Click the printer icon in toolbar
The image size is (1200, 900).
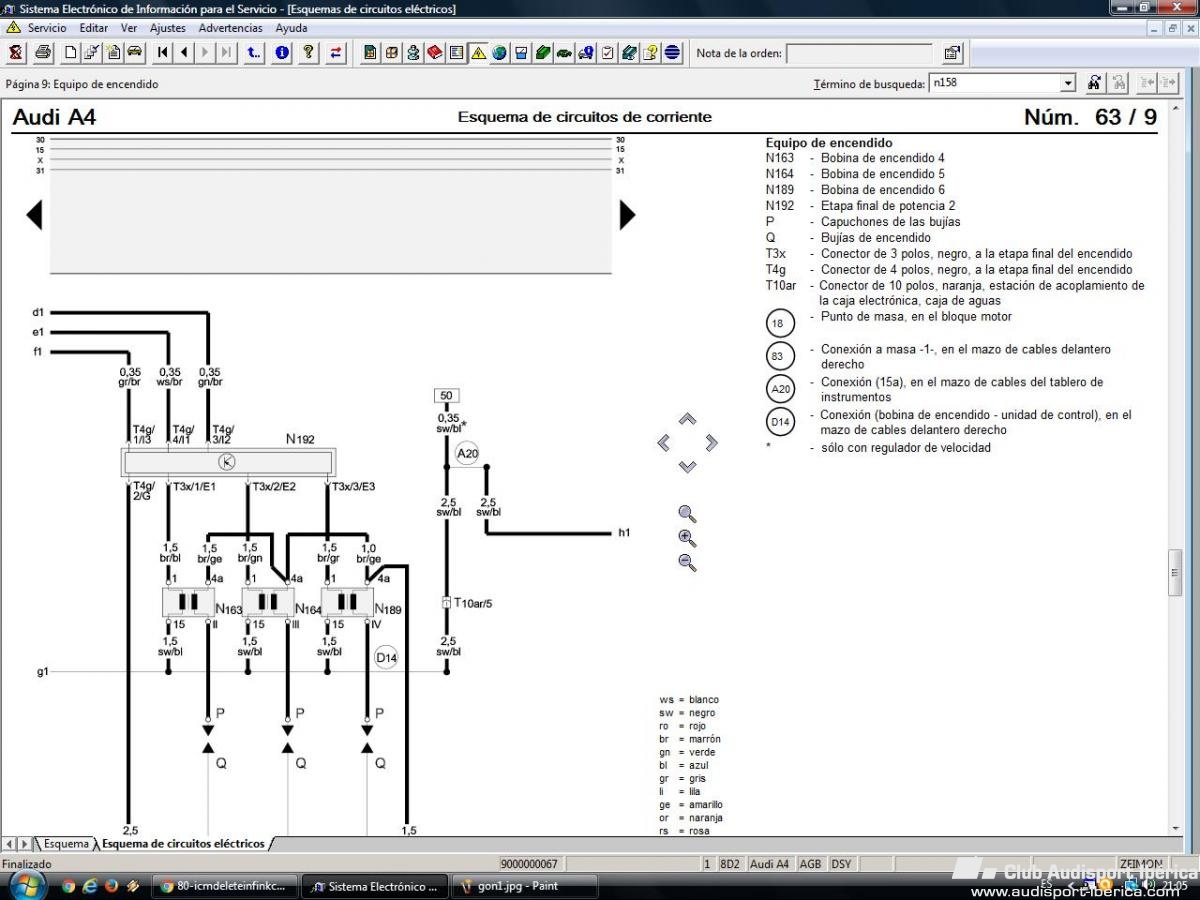[x=43, y=53]
